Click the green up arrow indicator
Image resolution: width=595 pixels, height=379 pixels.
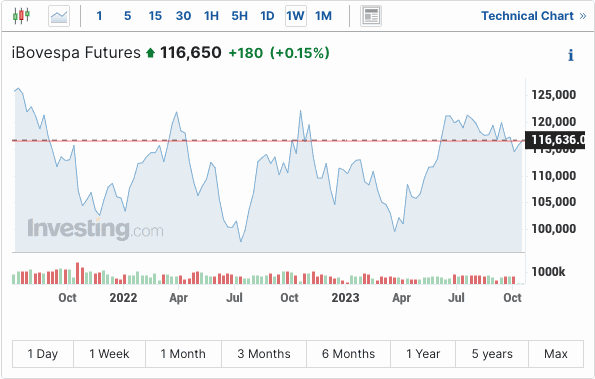pyautogui.click(x=150, y=53)
